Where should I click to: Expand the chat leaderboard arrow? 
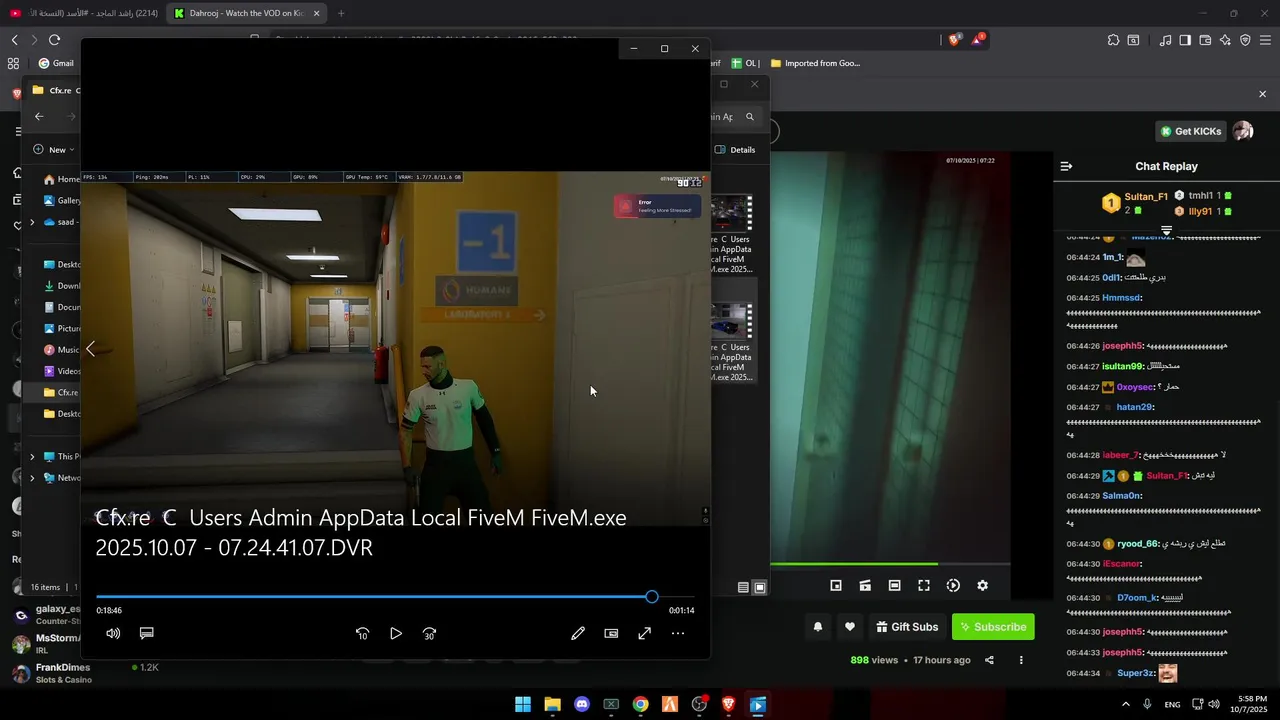tap(1166, 230)
